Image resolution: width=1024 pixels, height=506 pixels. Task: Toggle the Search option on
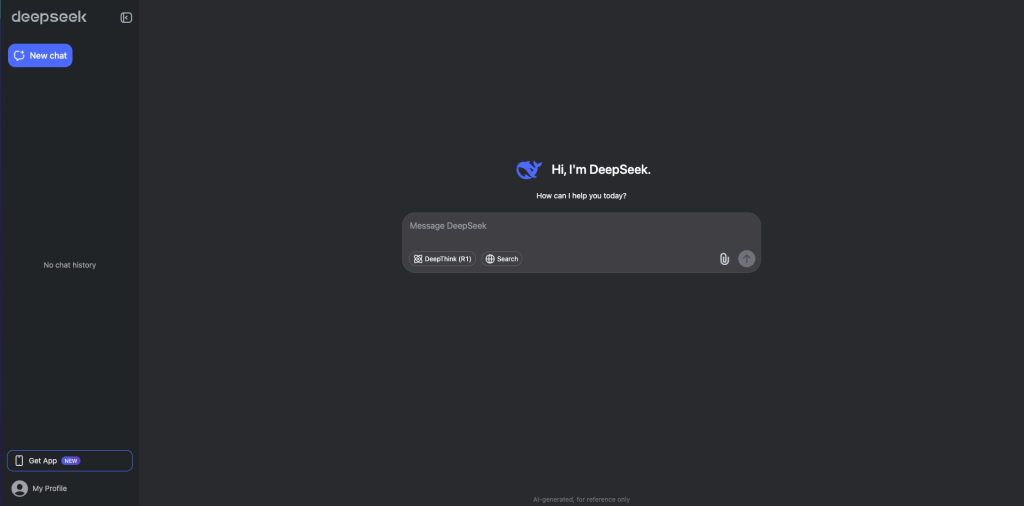(502, 259)
